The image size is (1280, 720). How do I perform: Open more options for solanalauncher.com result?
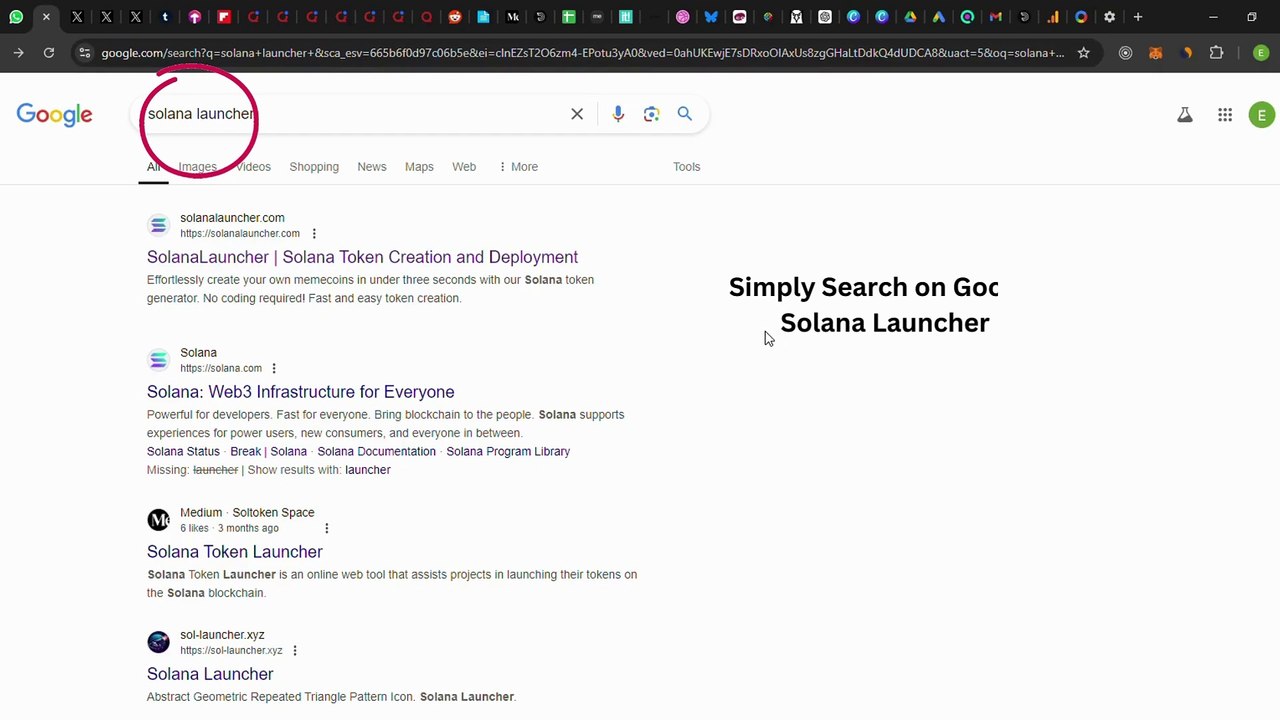314,234
